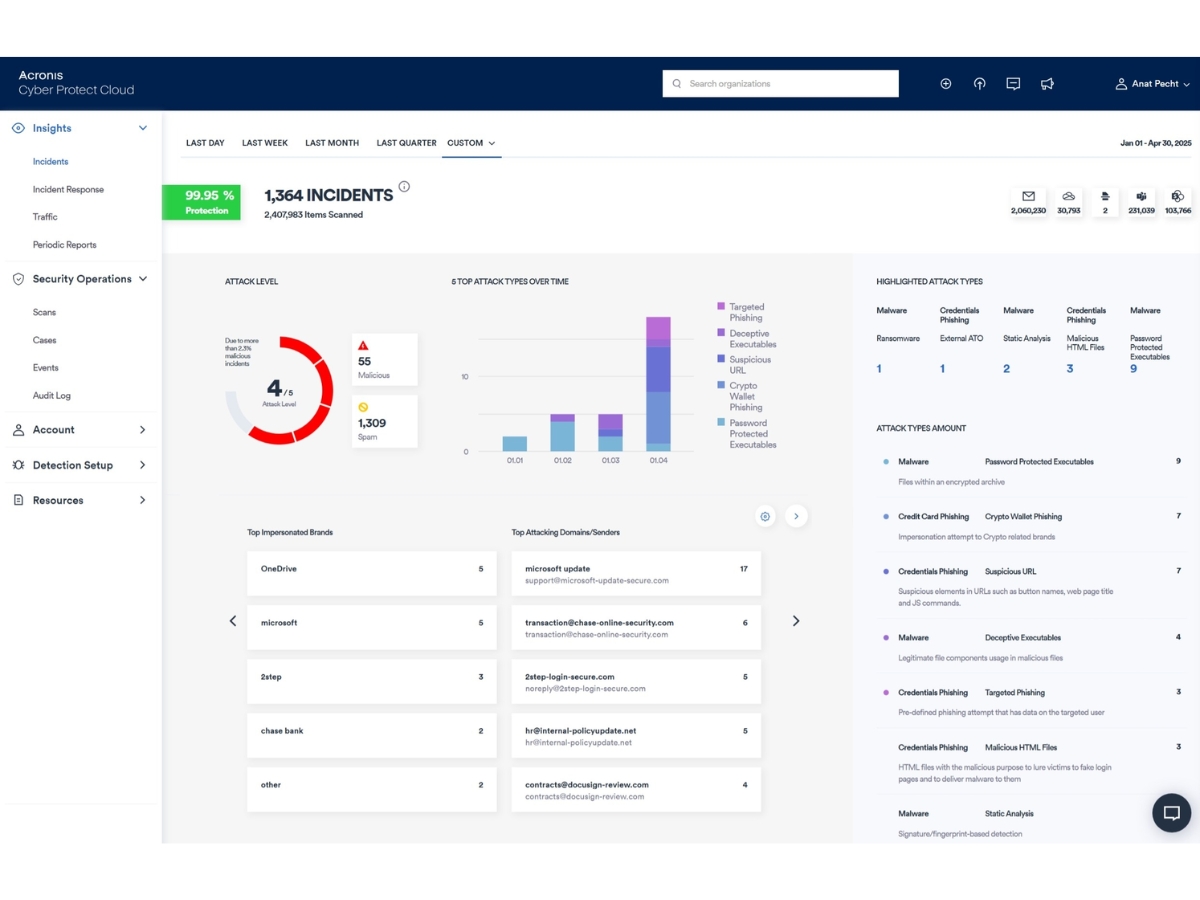Click the Teams icon showing 231,039
Screen dimensions: 1200x900
1141,197
